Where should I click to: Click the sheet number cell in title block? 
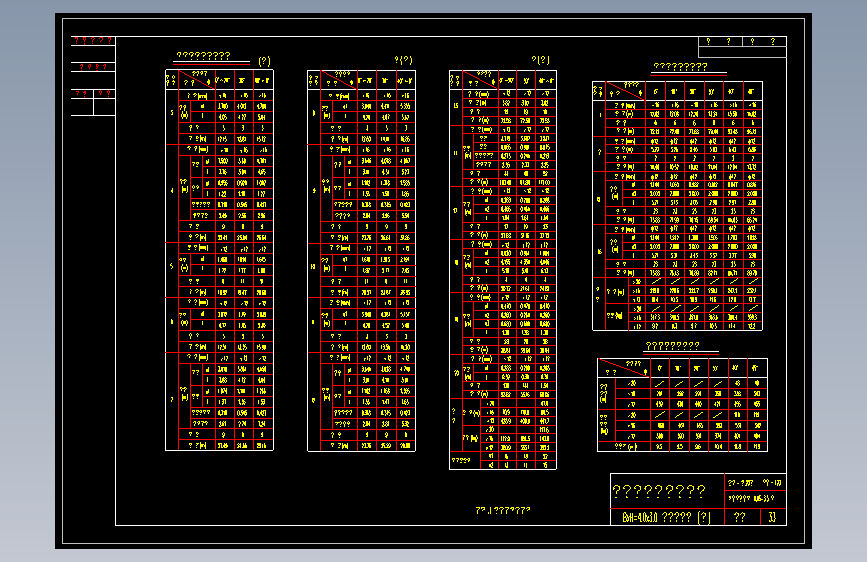pyautogui.click(x=772, y=517)
